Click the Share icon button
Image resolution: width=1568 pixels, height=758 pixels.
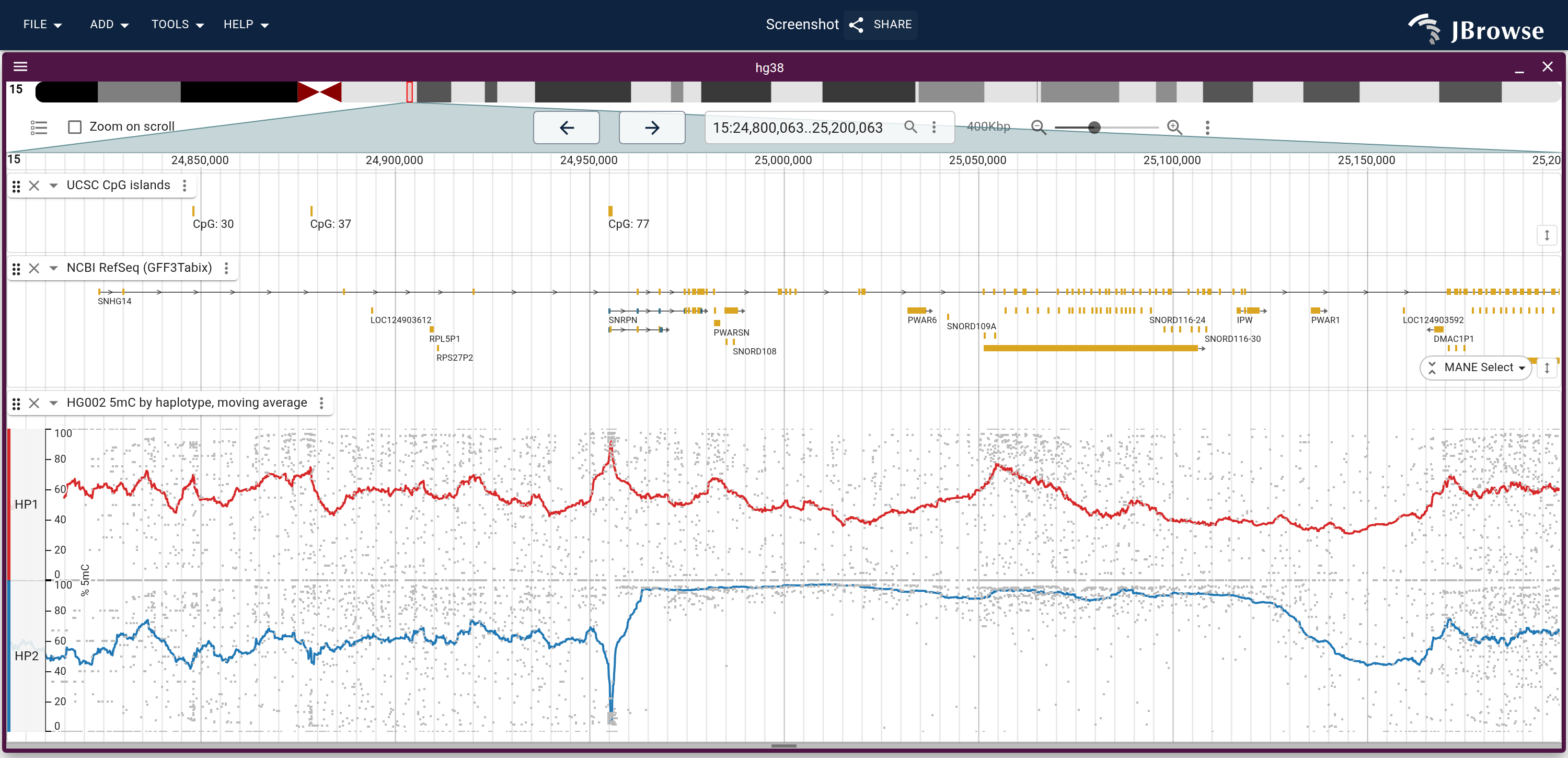tap(881, 25)
